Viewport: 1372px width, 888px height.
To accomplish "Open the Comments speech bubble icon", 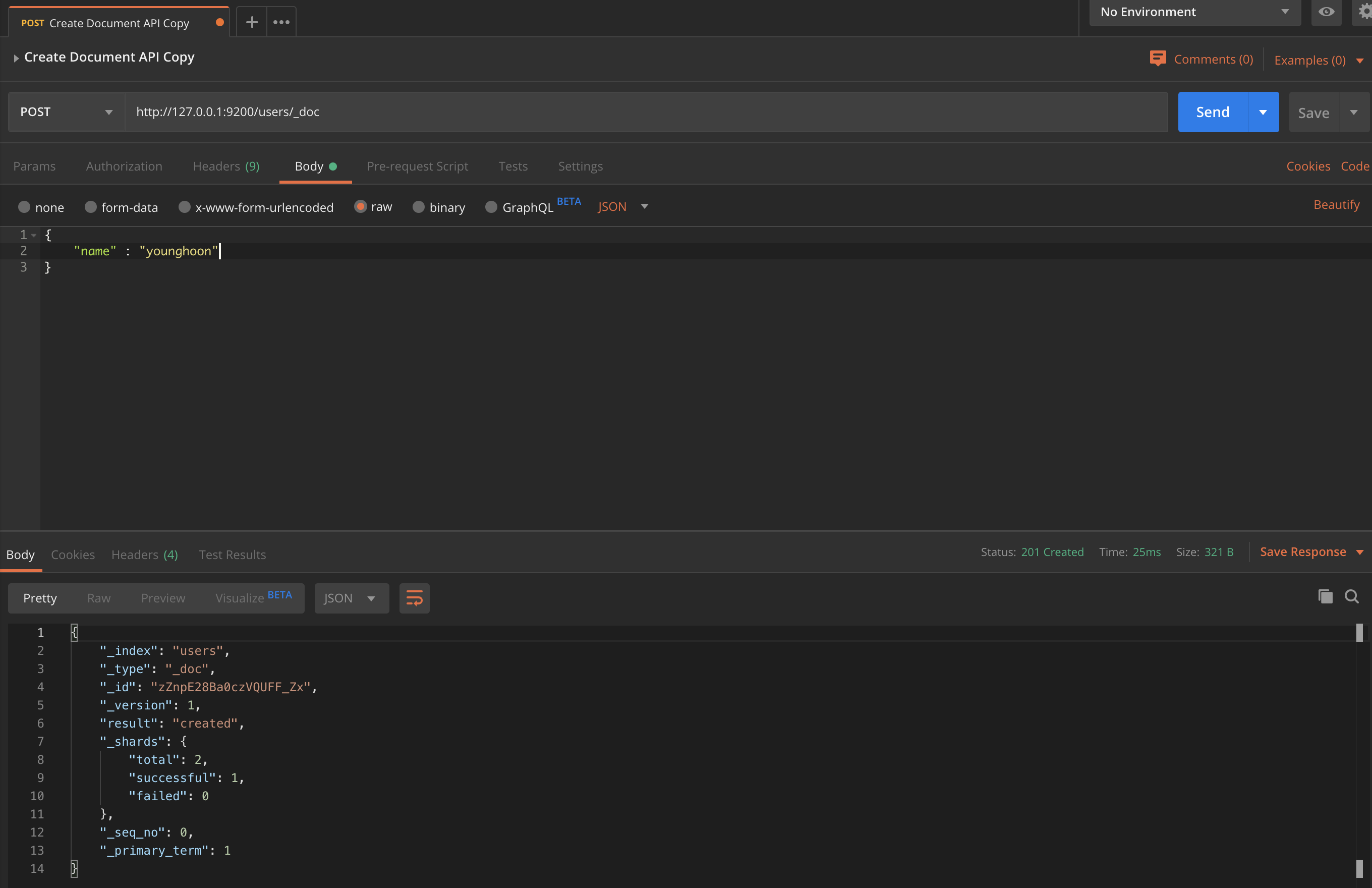I will coord(1158,58).
